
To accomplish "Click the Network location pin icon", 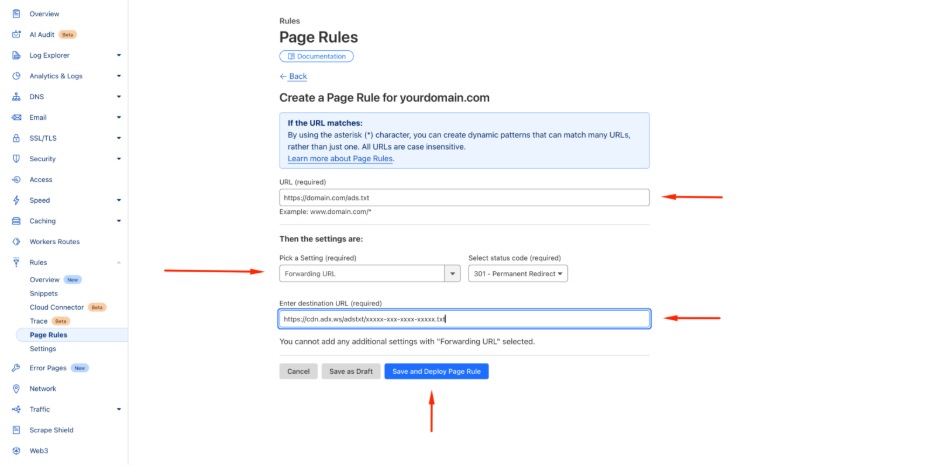I will [17, 388].
